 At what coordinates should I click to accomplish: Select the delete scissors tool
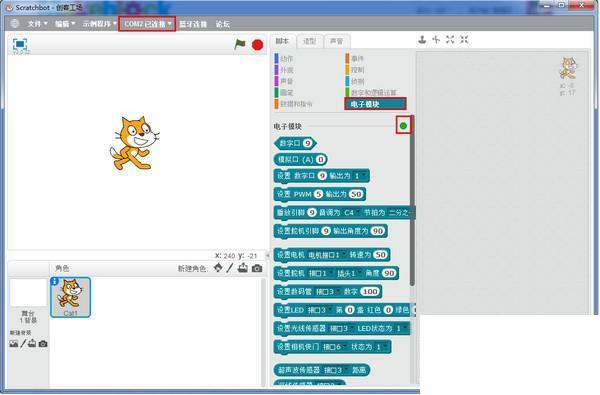(436, 39)
